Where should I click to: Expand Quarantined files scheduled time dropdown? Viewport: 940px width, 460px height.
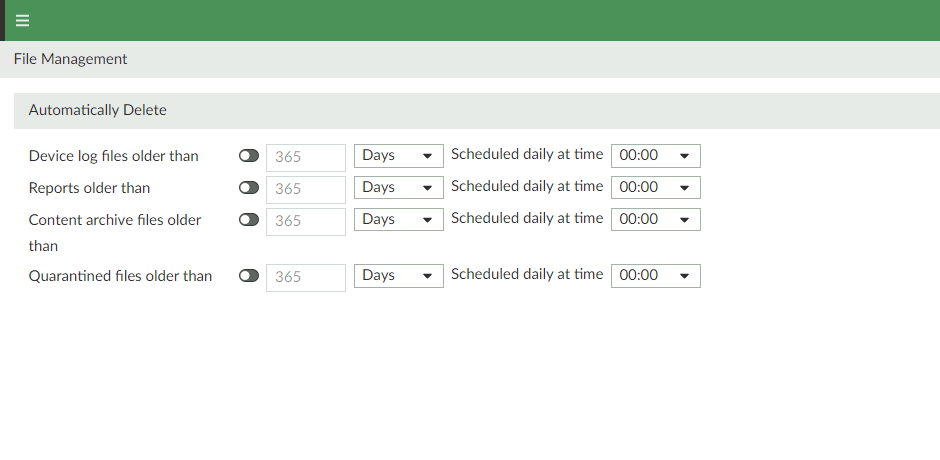click(655, 276)
